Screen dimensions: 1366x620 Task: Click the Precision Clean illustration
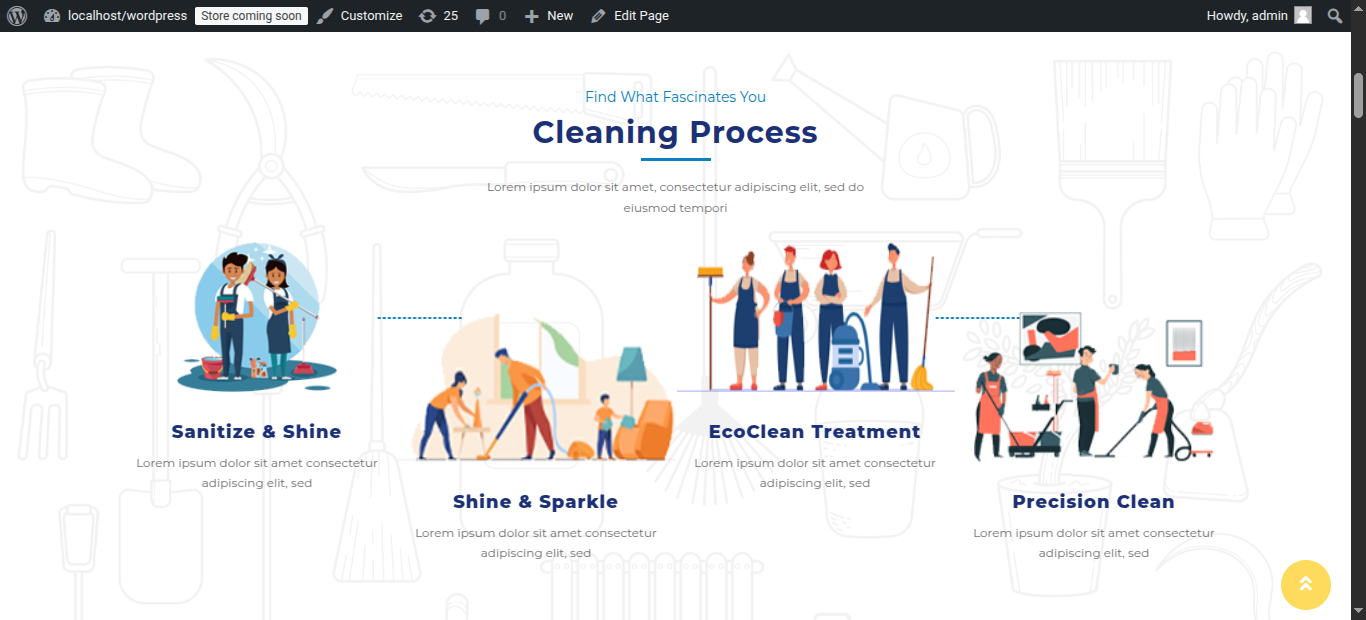(1093, 390)
